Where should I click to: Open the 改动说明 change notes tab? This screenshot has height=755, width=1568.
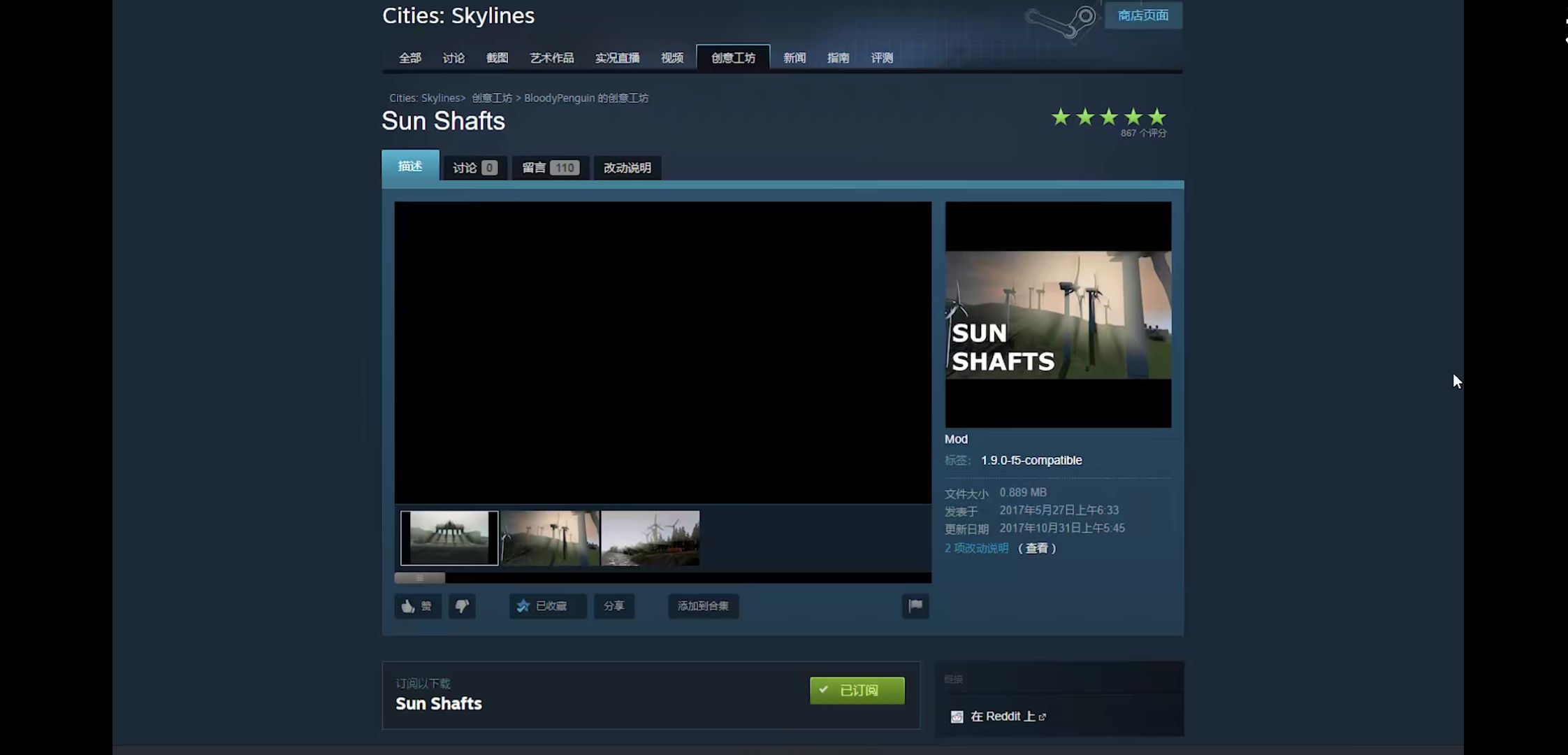627,168
